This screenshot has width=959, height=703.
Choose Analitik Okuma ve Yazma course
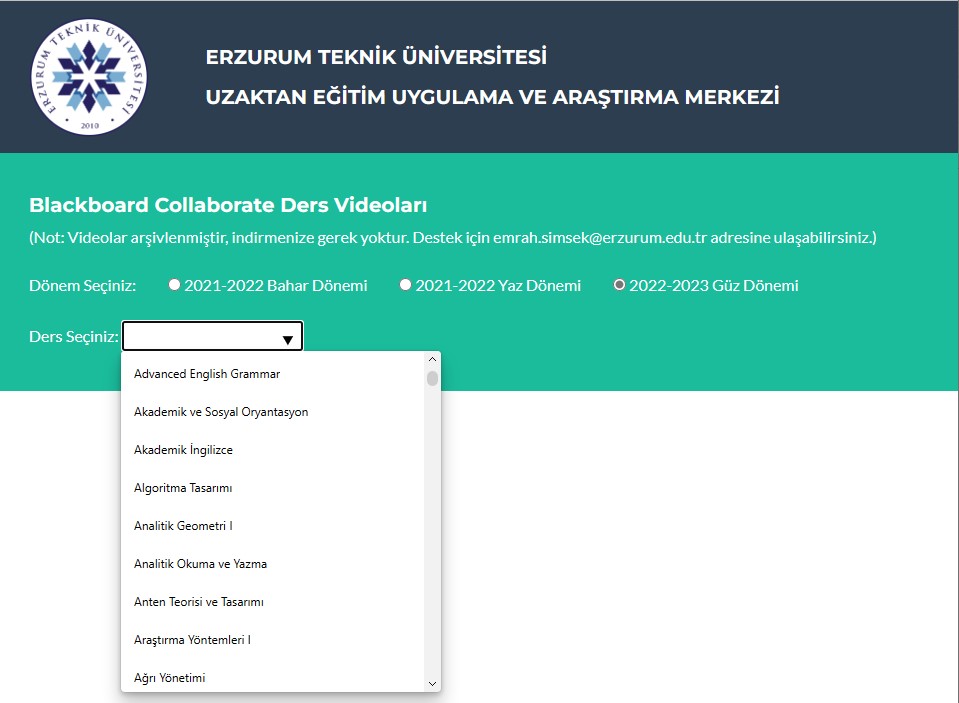(x=200, y=564)
